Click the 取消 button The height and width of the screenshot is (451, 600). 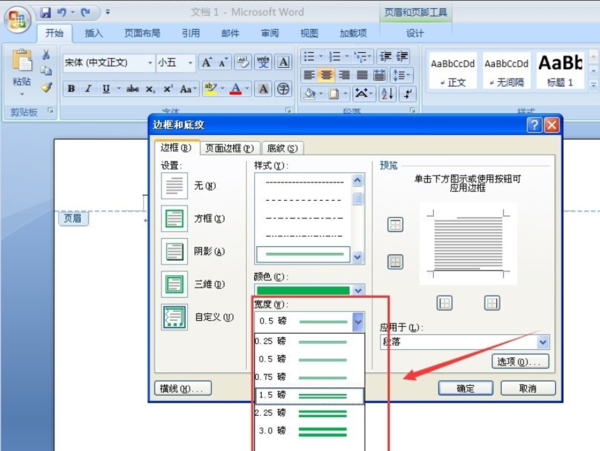[x=528, y=389]
